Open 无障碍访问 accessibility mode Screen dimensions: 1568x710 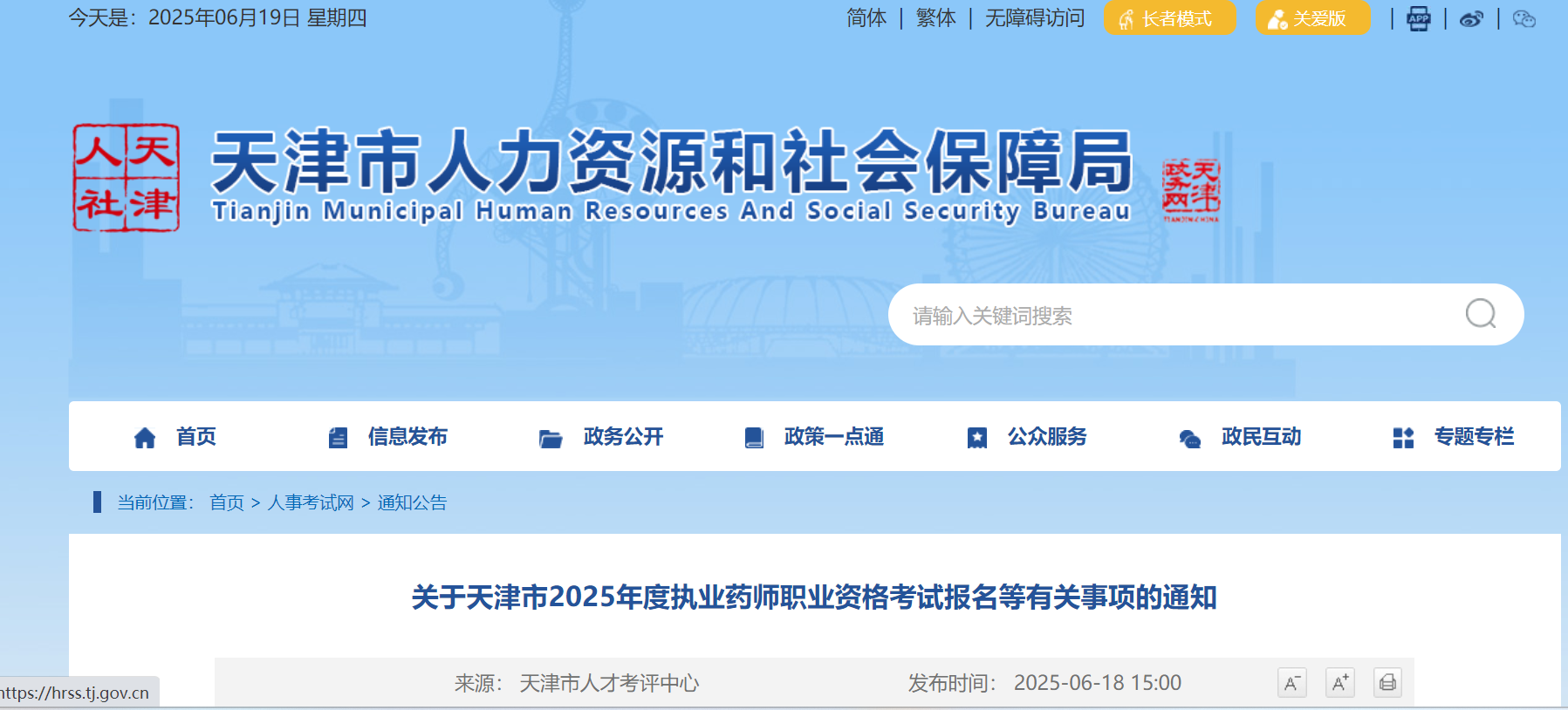pyautogui.click(x=1035, y=18)
